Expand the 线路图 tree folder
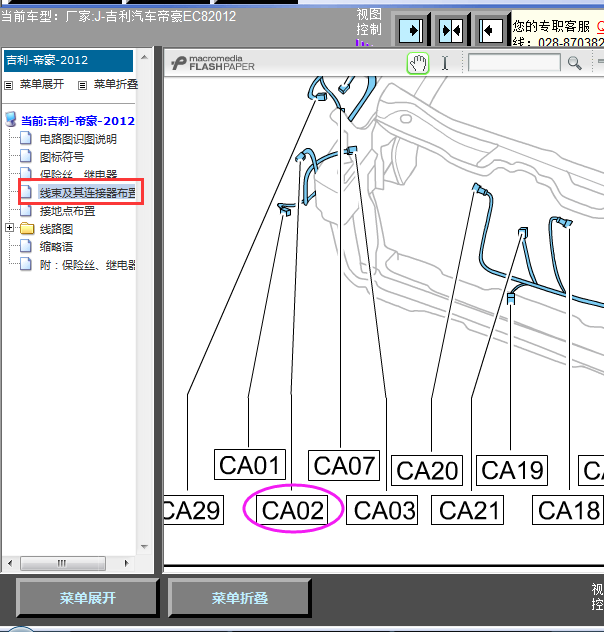The height and width of the screenshot is (632, 604). [x=9, y=228]
